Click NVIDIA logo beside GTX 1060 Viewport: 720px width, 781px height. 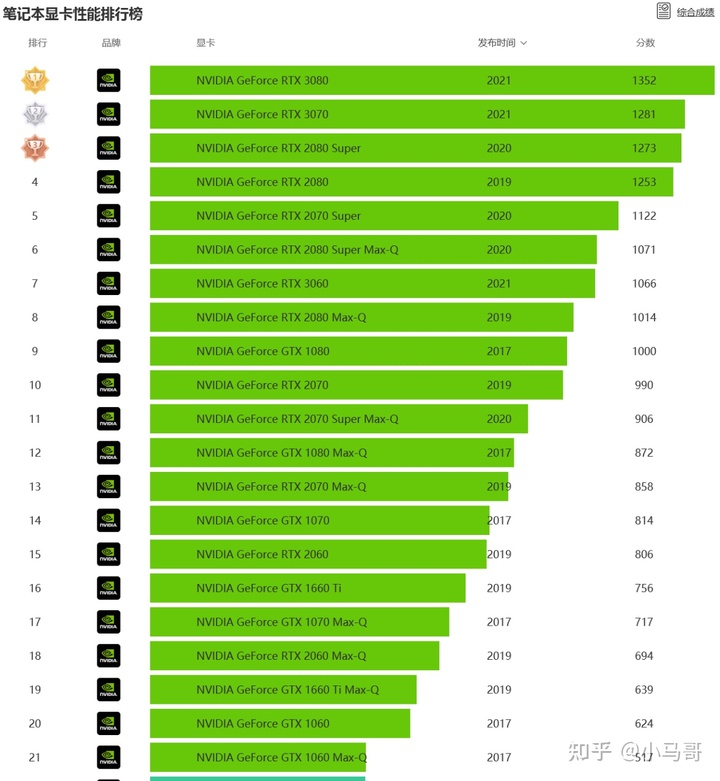click(108, 723)
